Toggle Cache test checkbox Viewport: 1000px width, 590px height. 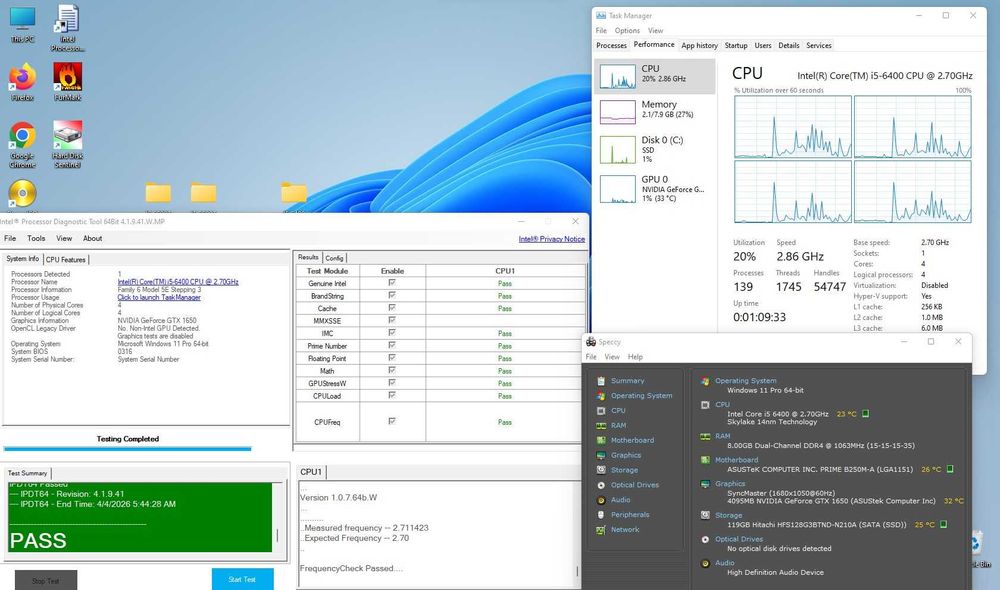[x=392, y=307]
